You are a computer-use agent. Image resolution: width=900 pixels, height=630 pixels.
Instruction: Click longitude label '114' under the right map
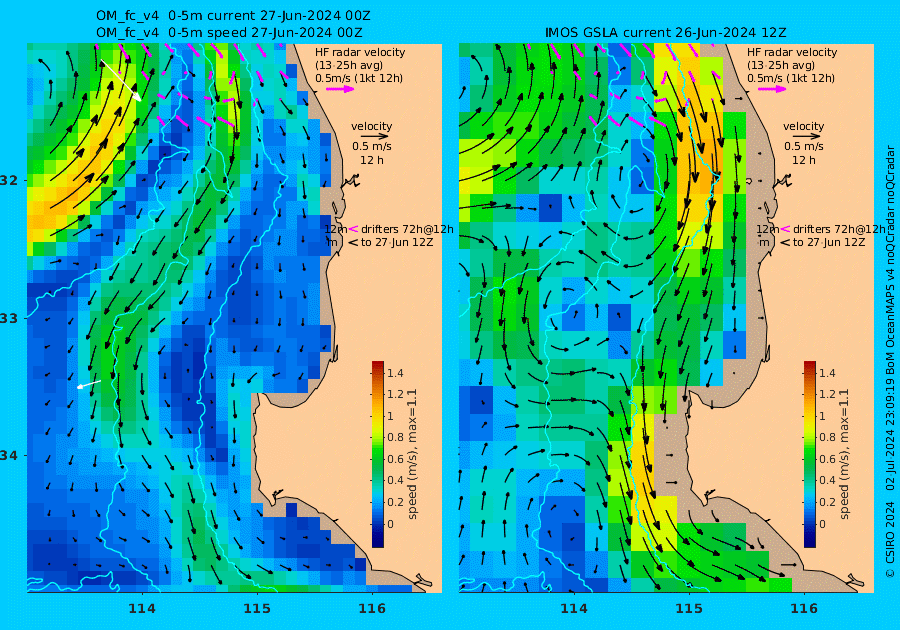coord(573,609)
